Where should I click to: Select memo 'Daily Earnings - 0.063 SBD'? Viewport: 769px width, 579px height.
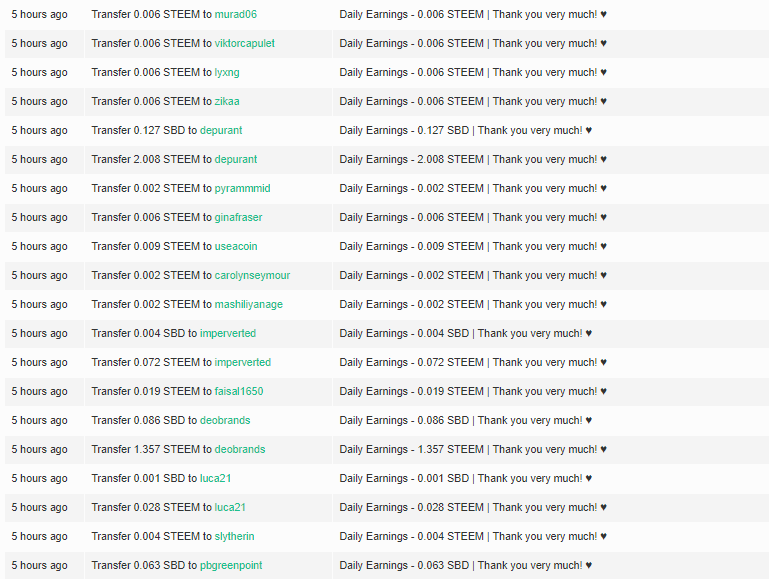pos(404,565)
